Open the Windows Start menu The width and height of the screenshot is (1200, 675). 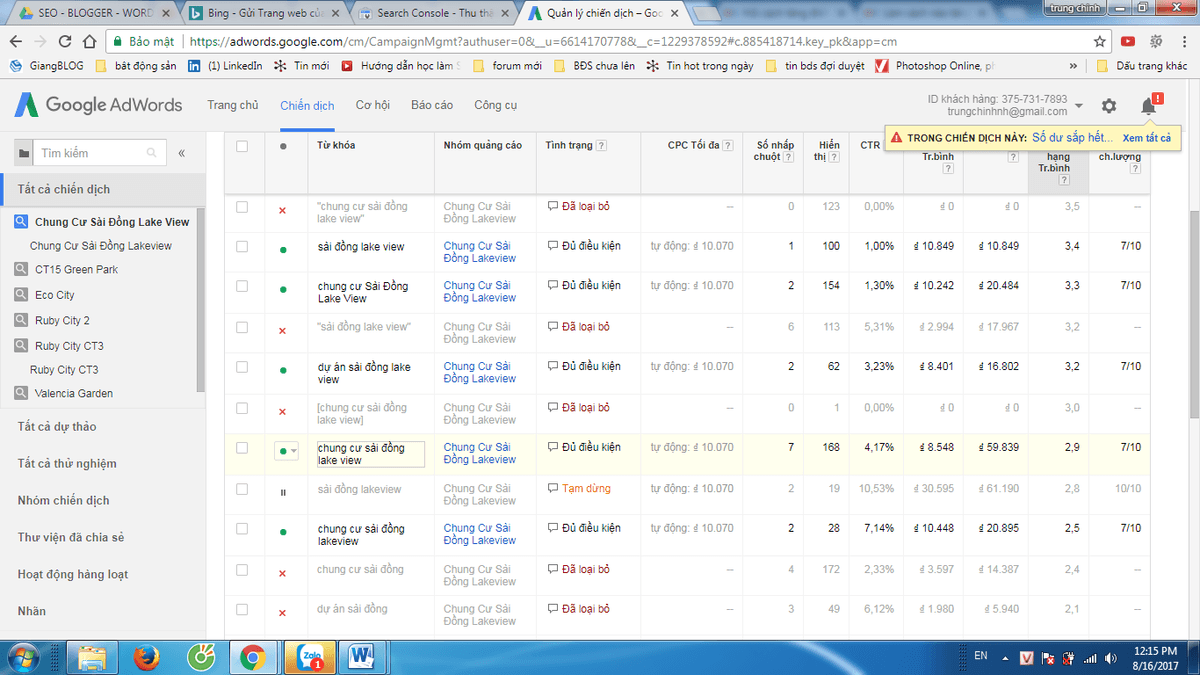click(x=25, y=656)
